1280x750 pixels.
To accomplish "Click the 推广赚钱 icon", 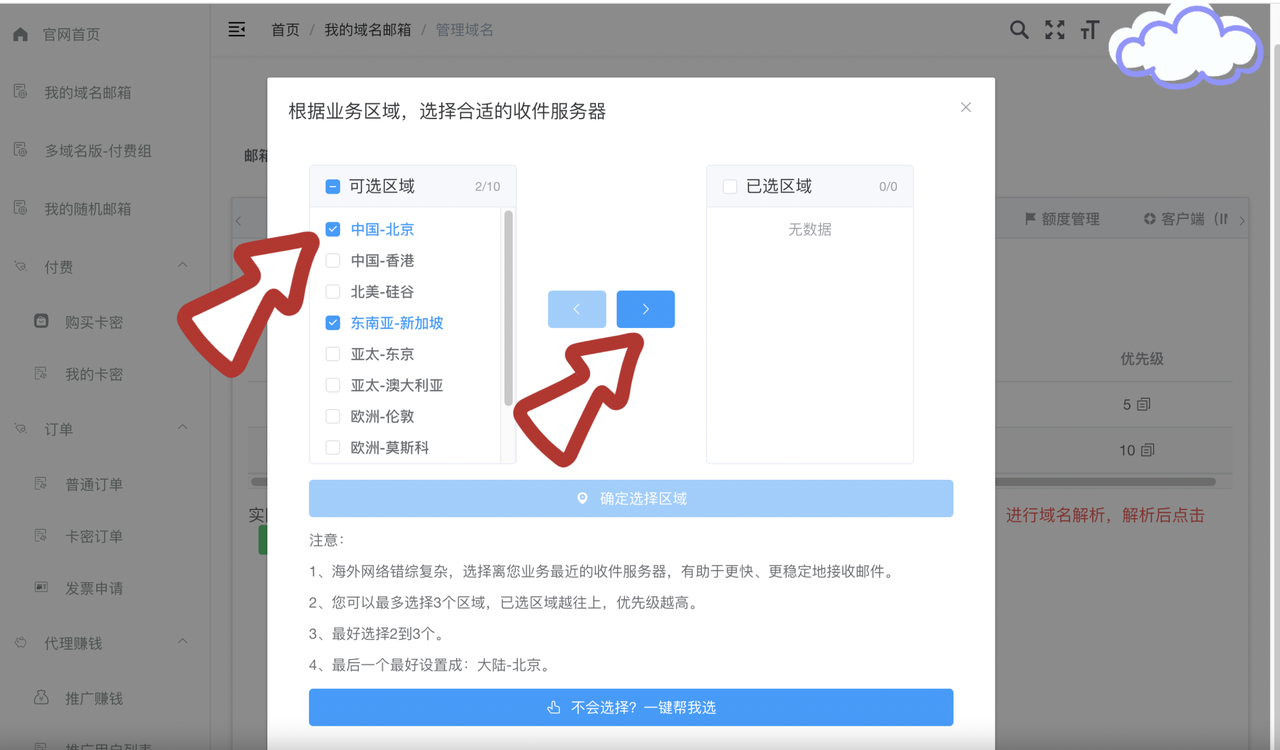I will click(x=41, y=698).
